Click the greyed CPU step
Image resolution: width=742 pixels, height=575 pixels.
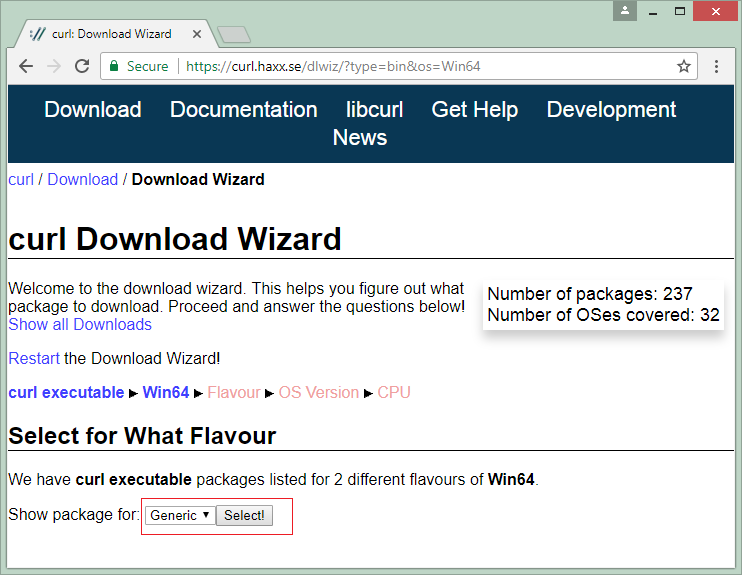pyautogui.click(x=394, y=393)
